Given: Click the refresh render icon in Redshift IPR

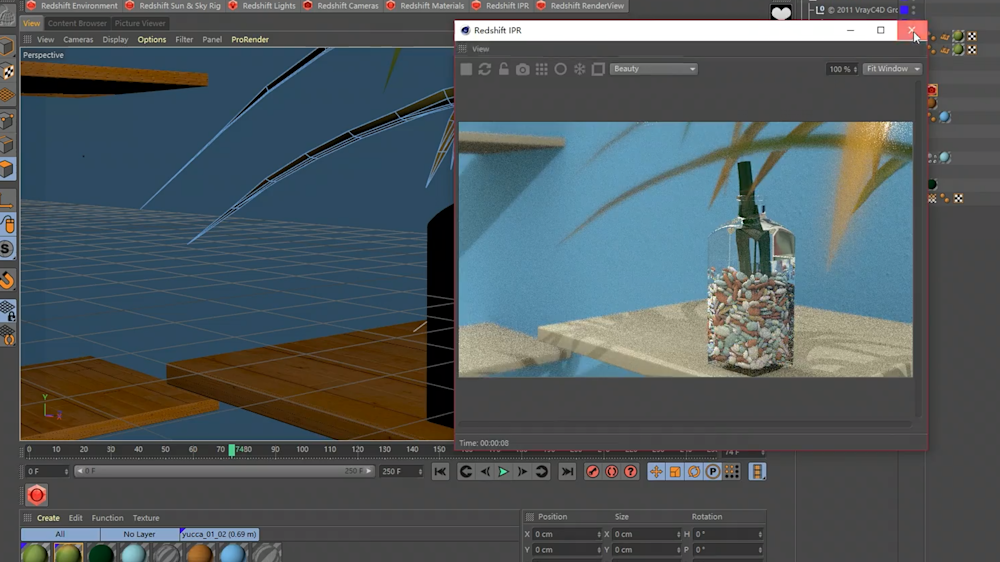Looking at the screenshot, I should 485,69.
